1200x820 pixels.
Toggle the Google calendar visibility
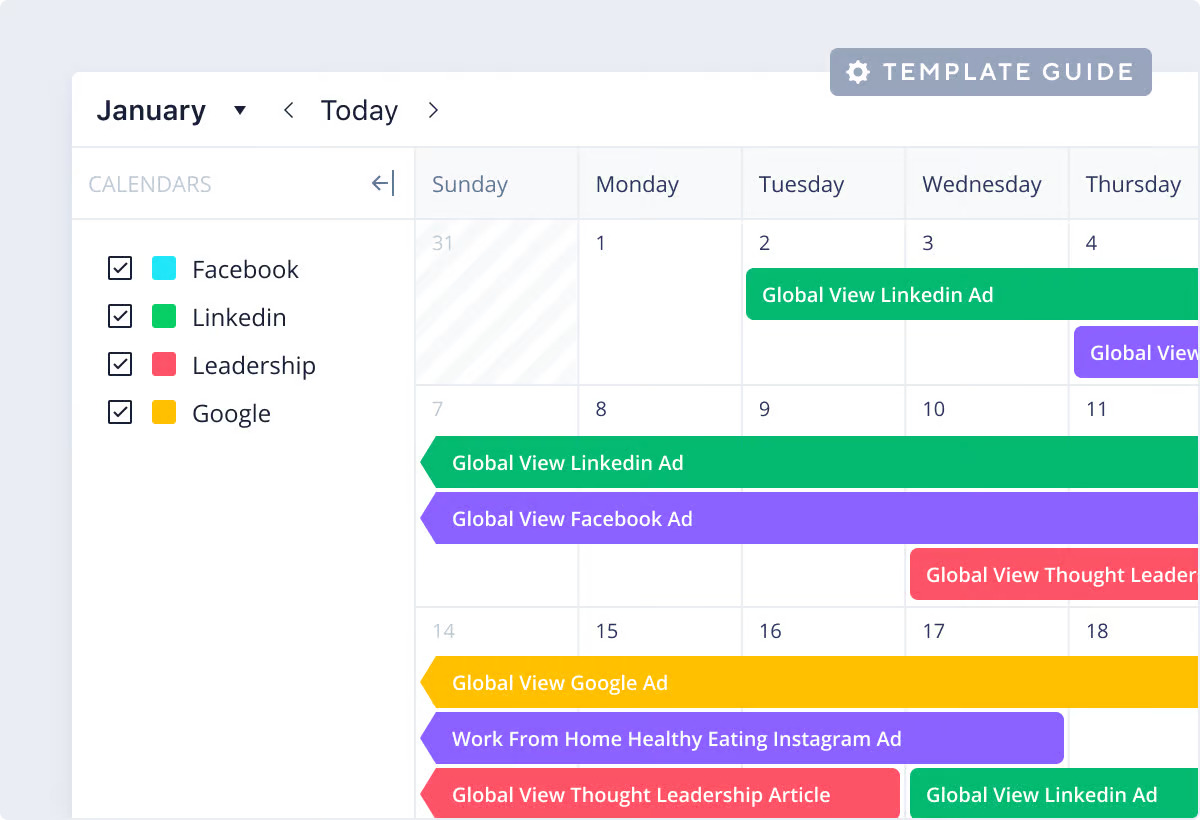click(119, 412)
